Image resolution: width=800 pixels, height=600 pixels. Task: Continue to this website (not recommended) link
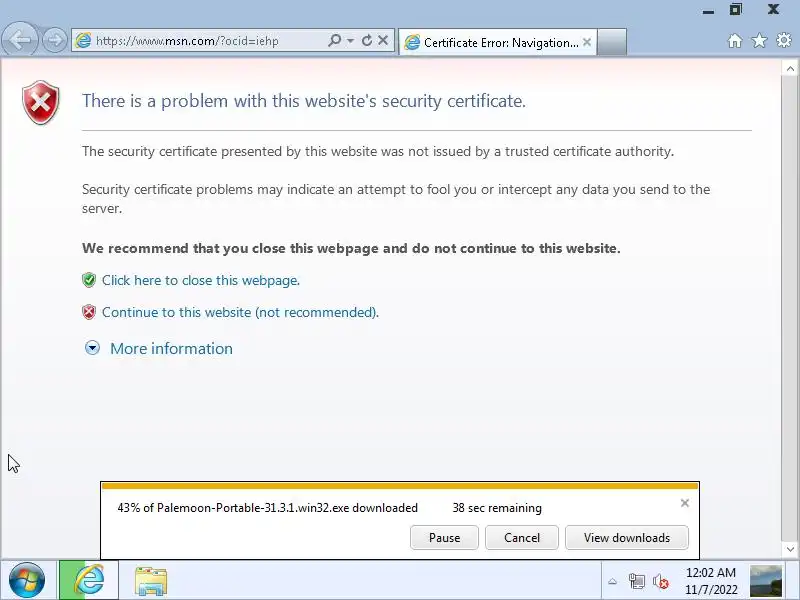[x=240, y=312]
